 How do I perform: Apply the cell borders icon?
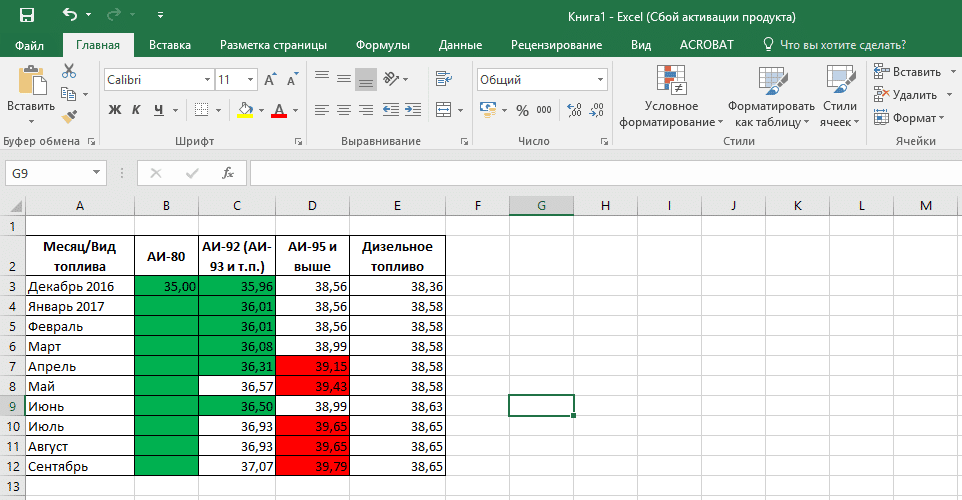coord(201,110)
